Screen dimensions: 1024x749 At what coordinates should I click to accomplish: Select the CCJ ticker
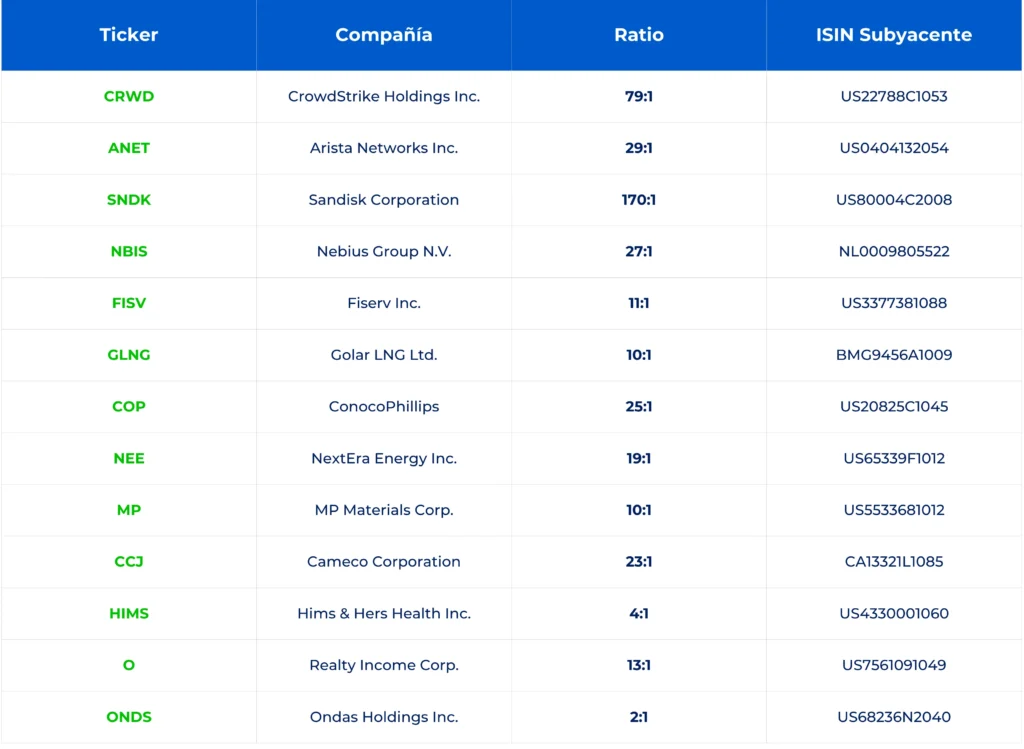click(129, 562)
